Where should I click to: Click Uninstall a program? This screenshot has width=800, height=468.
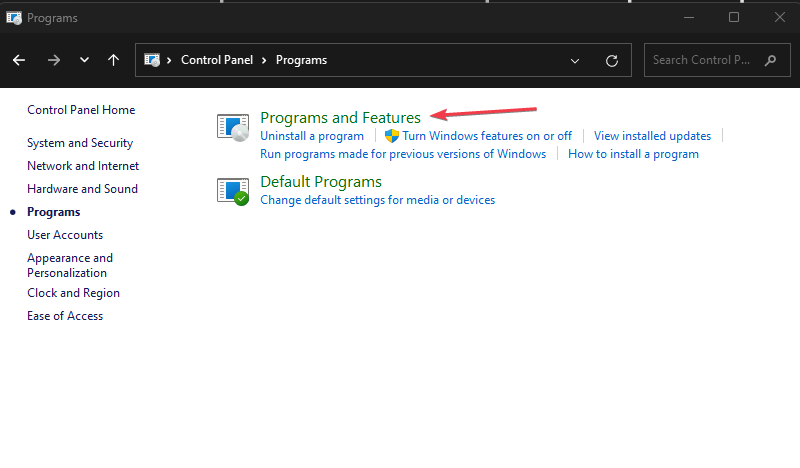(x=312, y=136)
